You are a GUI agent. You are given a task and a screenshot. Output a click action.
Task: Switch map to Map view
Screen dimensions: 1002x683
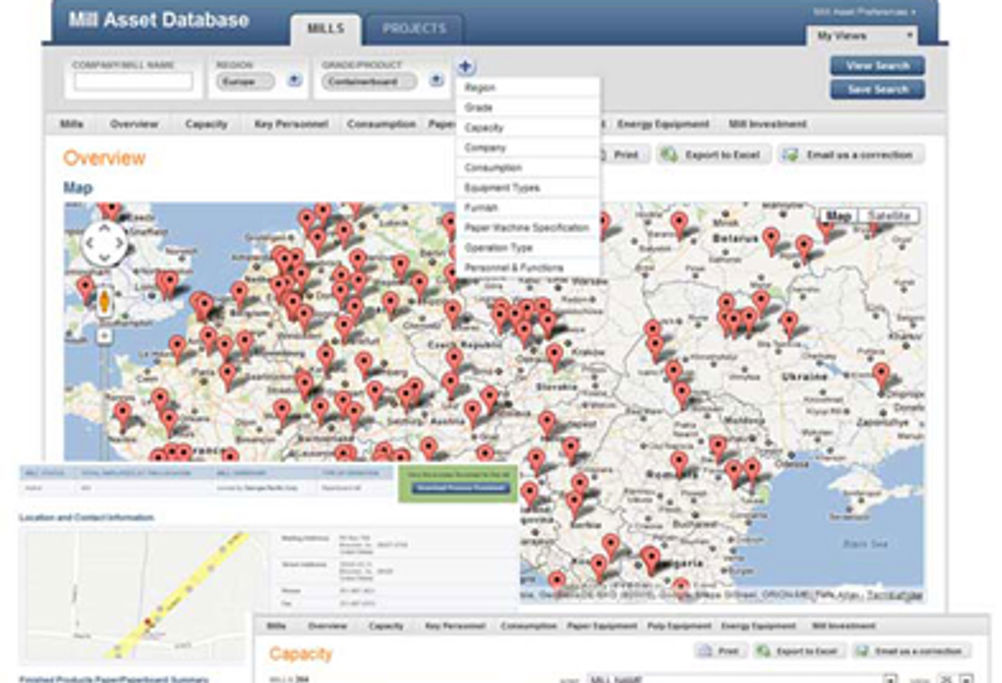point(838,216)
